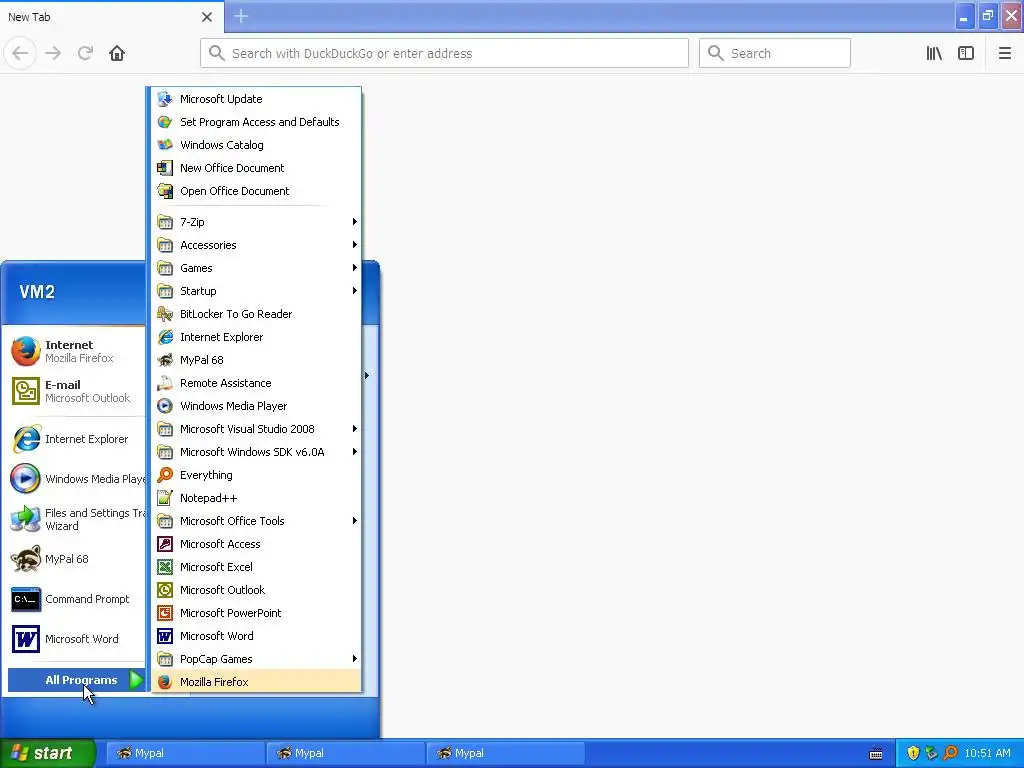The image size is (1024, 768).
Task: Expand the Accessories submenu arrow
Action: tap(355, 245)
